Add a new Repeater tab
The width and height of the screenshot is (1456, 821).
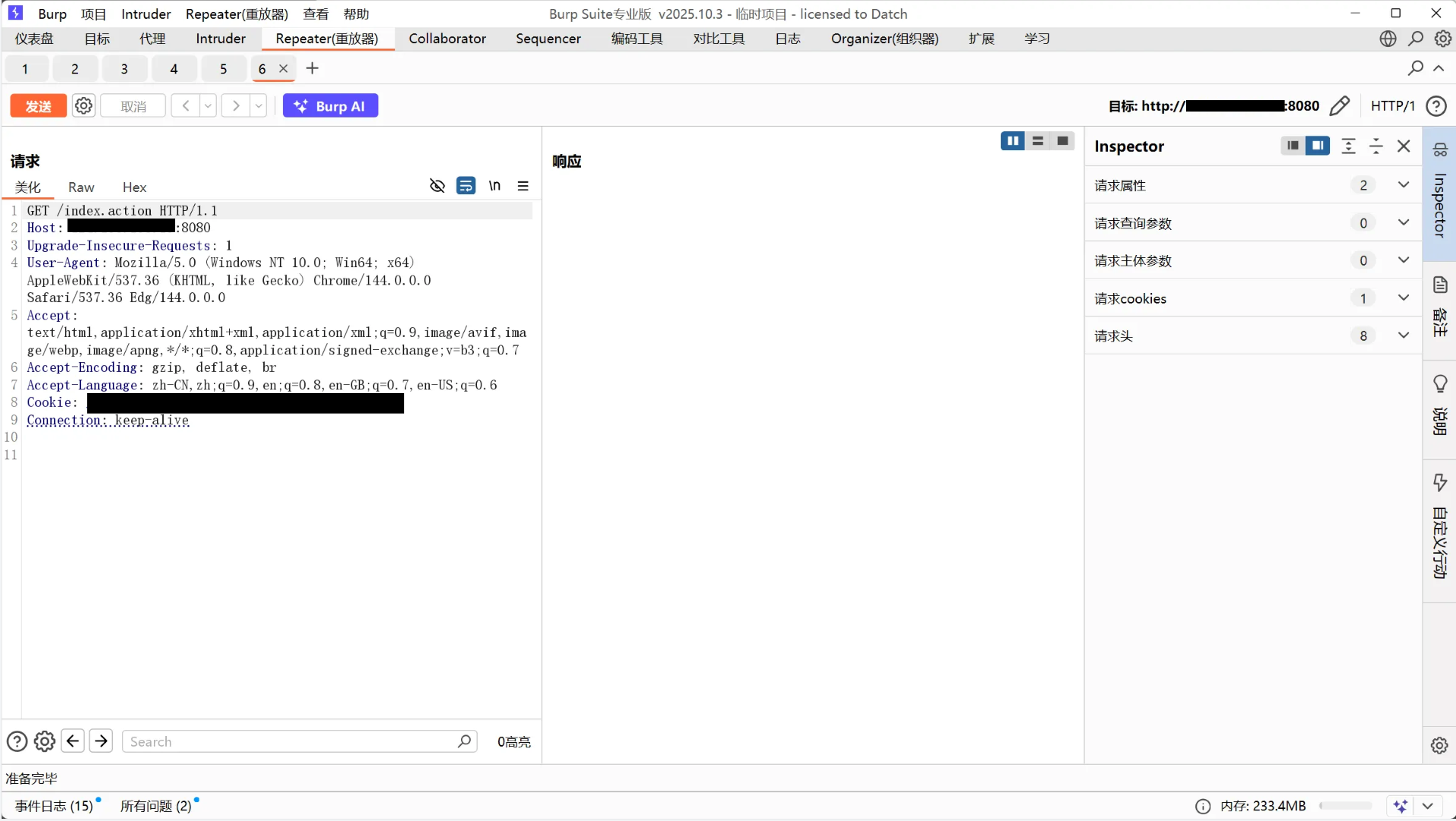312,68
